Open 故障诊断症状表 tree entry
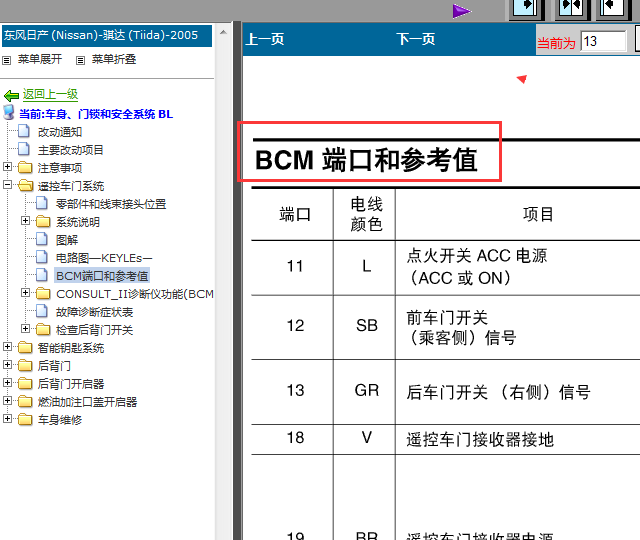This screenshot has height=540, width=640. point(95,311)
